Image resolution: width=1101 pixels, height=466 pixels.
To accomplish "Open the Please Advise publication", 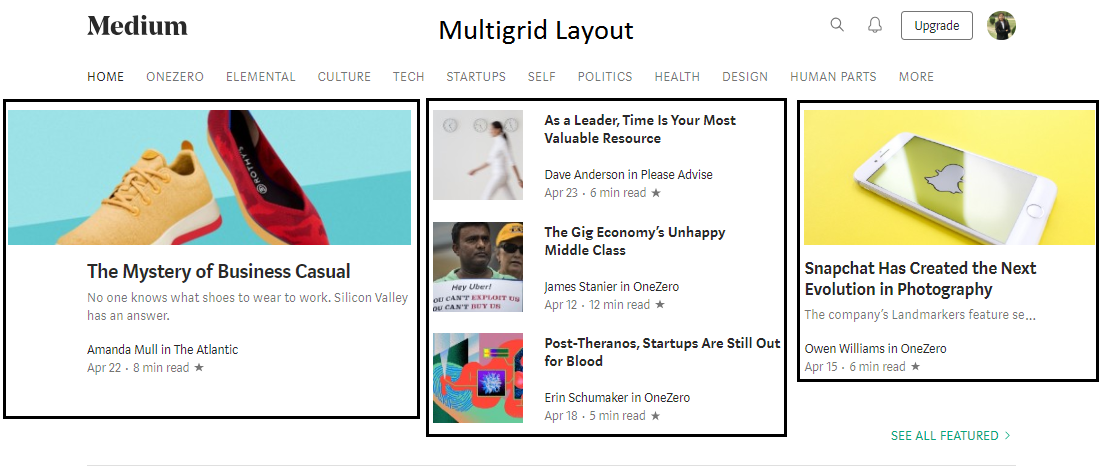I will (x=676, y=175).
